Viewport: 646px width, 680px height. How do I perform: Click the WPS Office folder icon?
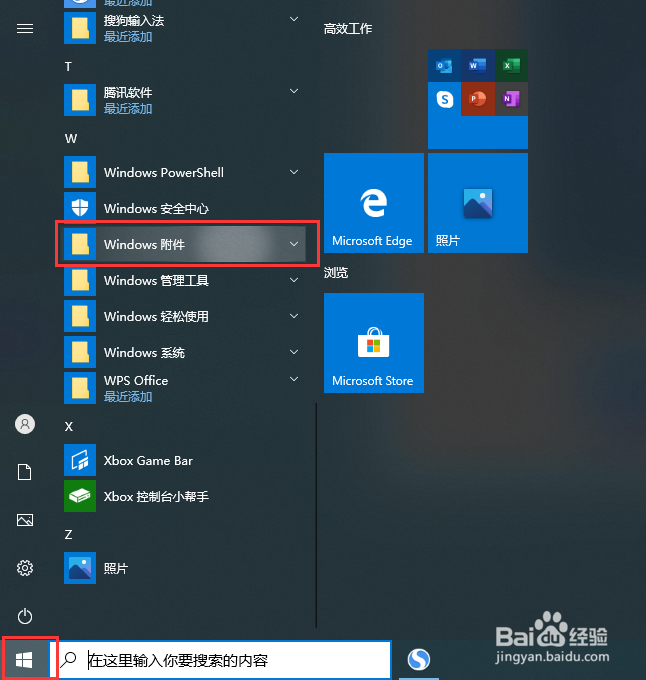(x=80, y=388)
